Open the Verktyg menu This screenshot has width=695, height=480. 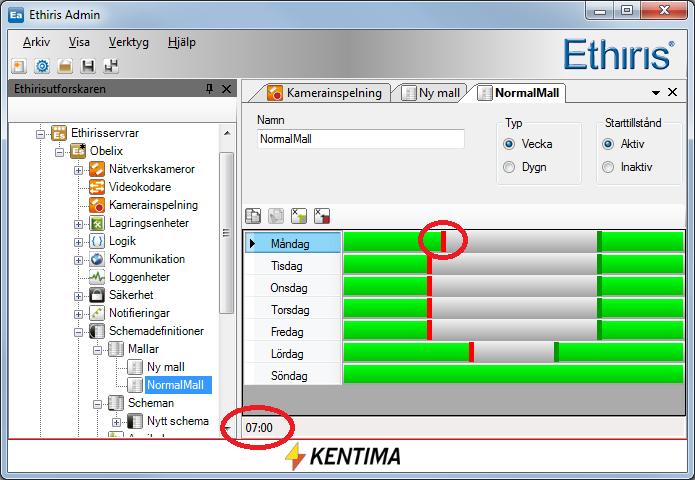pyautogui.click(x=129, y=43)
